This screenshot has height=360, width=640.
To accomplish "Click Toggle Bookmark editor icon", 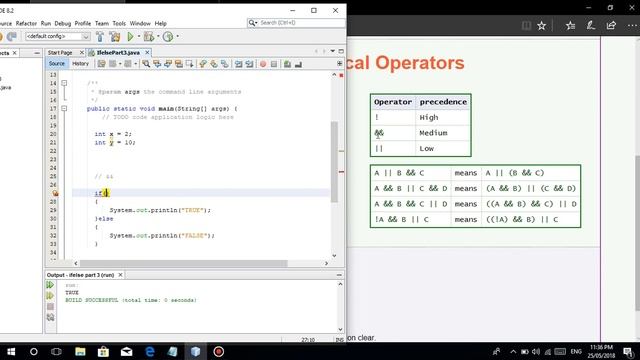I will (x=224, y=64).
